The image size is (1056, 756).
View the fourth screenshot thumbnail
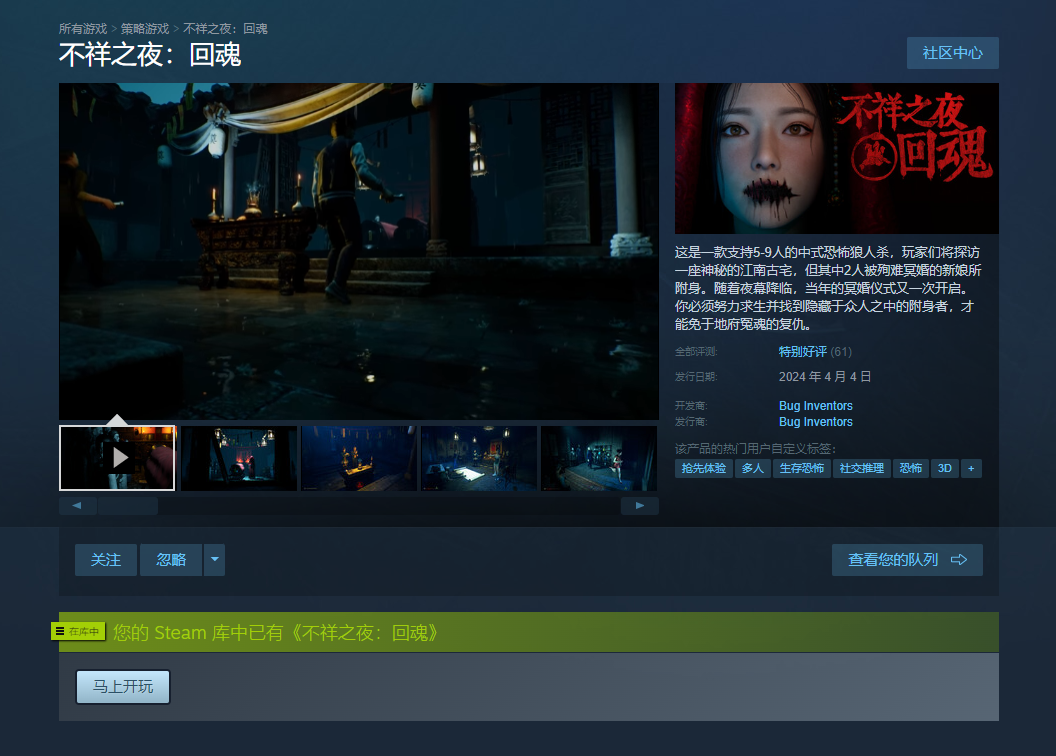(479, 458)
